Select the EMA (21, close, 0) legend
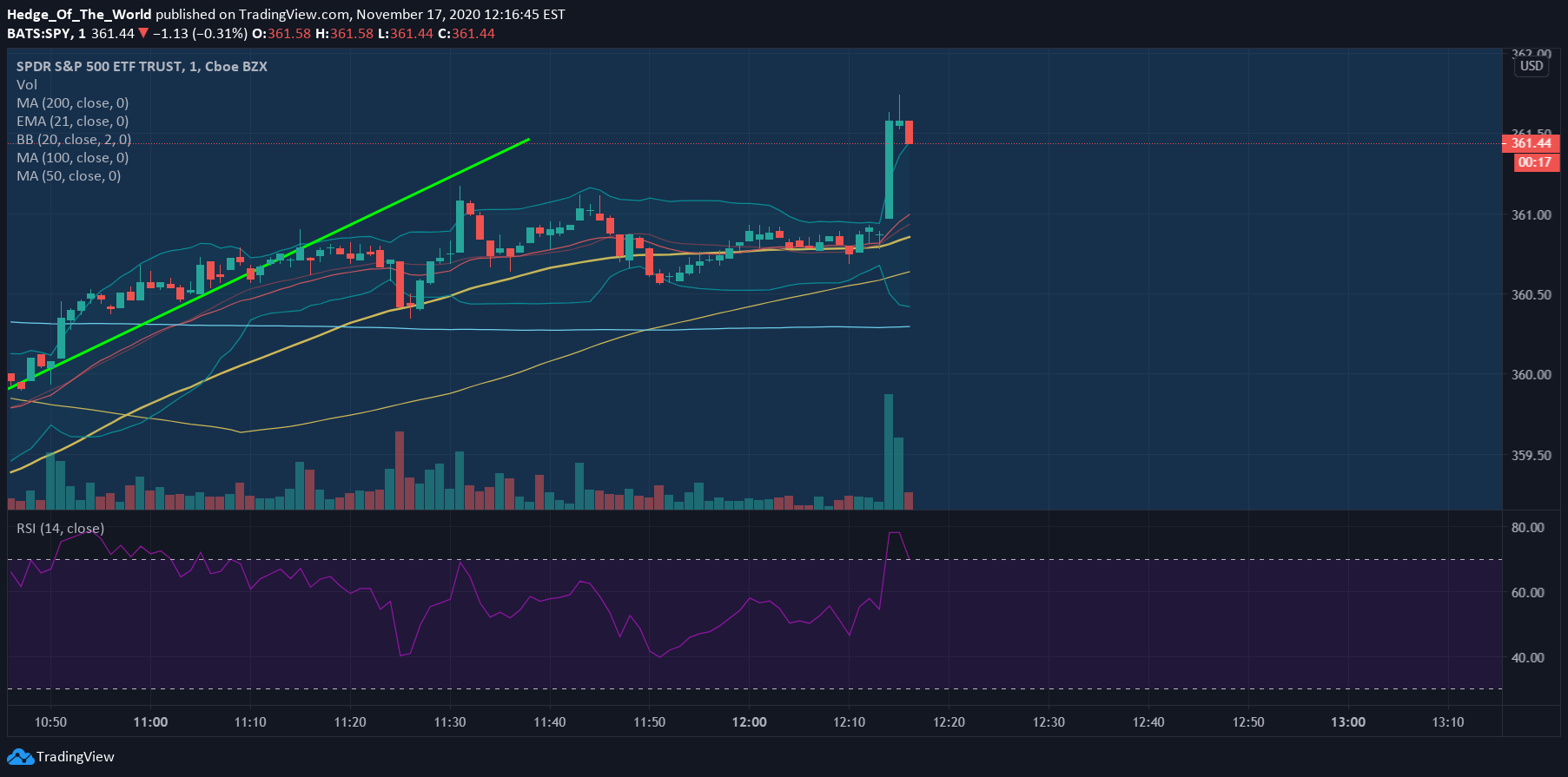Viewport: 1568px width, 777px height. (72, 122)
